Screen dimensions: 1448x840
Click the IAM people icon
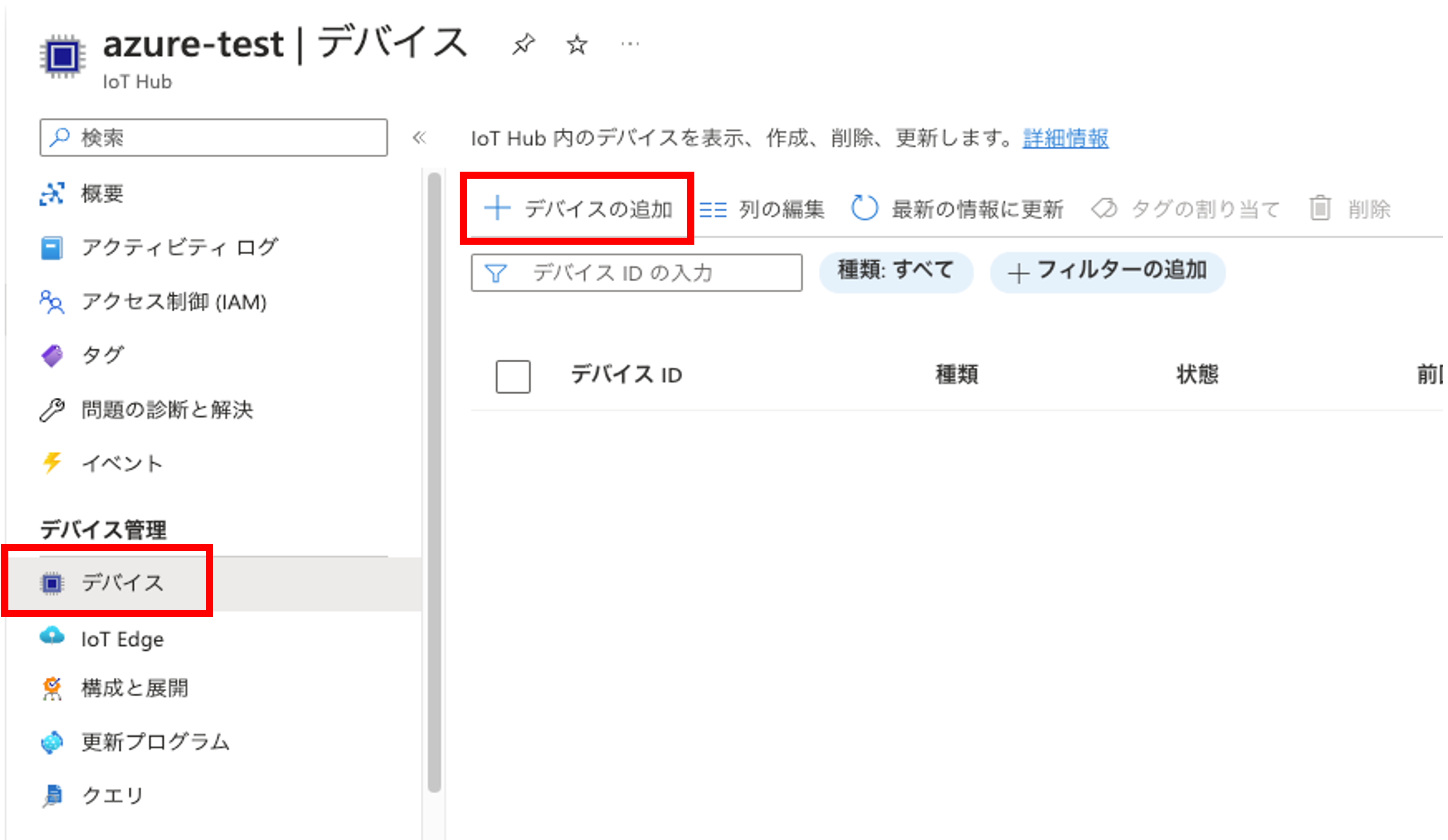pos(52,302)
